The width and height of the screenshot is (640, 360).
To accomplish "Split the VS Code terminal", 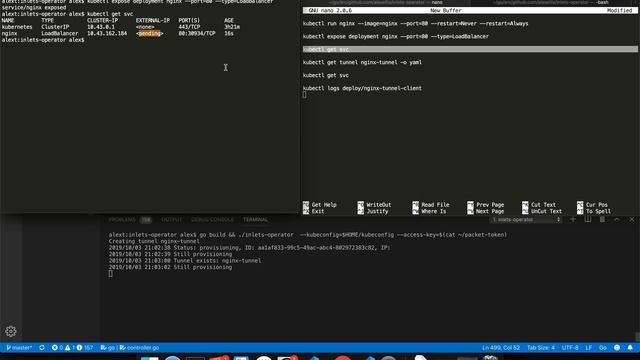I will 588,220.
